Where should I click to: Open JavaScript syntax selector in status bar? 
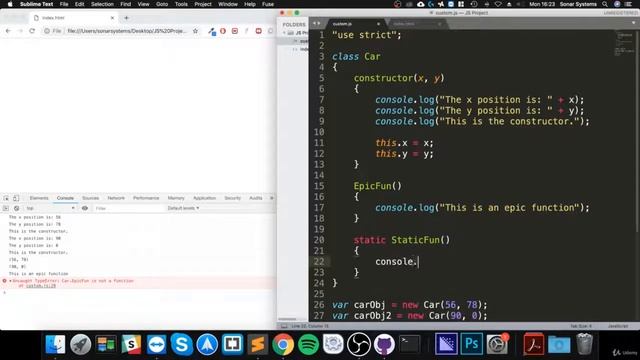click(x=618, y=326)
